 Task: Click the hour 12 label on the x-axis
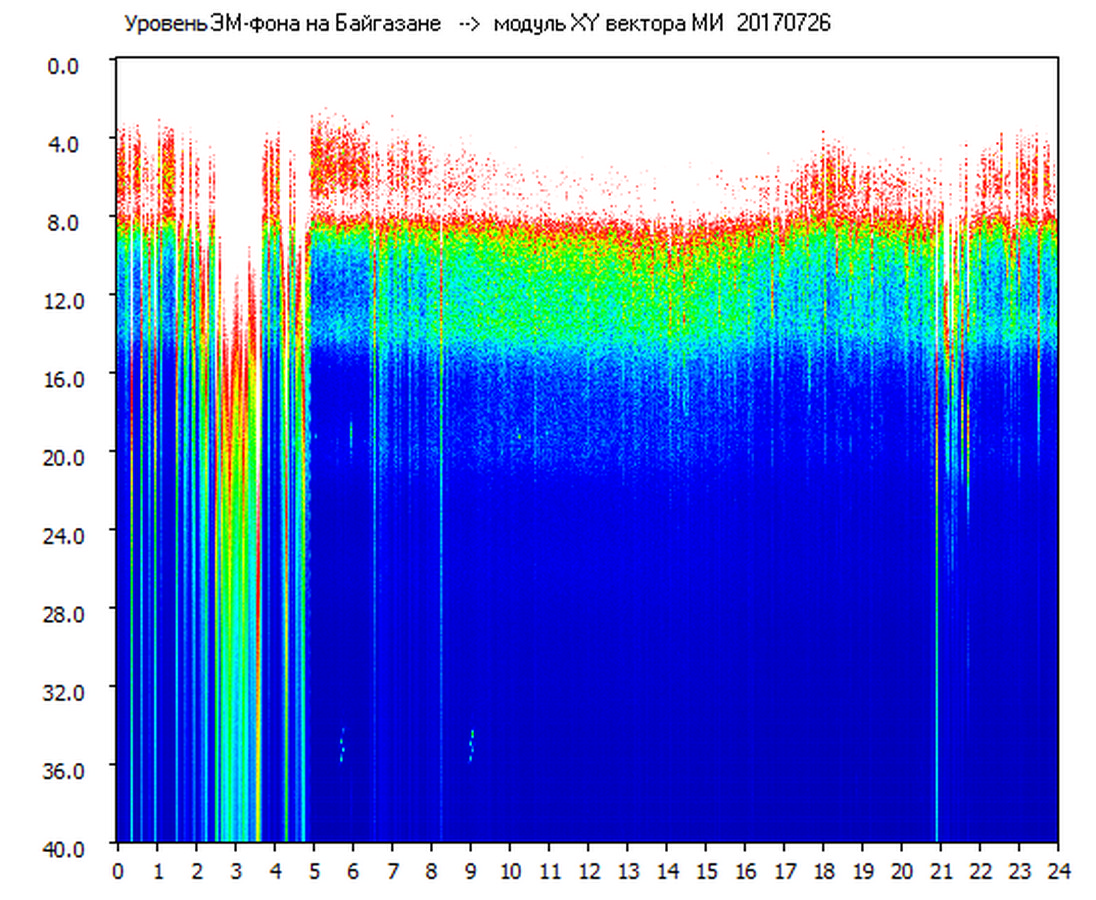click(x=588, y=870)
